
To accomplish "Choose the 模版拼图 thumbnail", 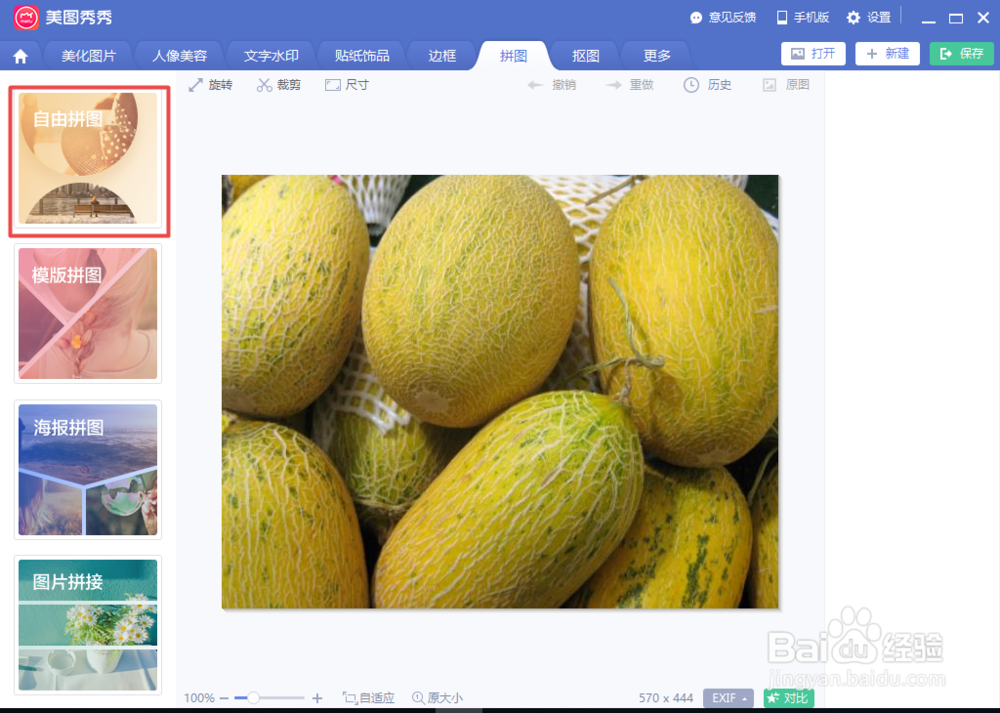I will coord(88,314).
